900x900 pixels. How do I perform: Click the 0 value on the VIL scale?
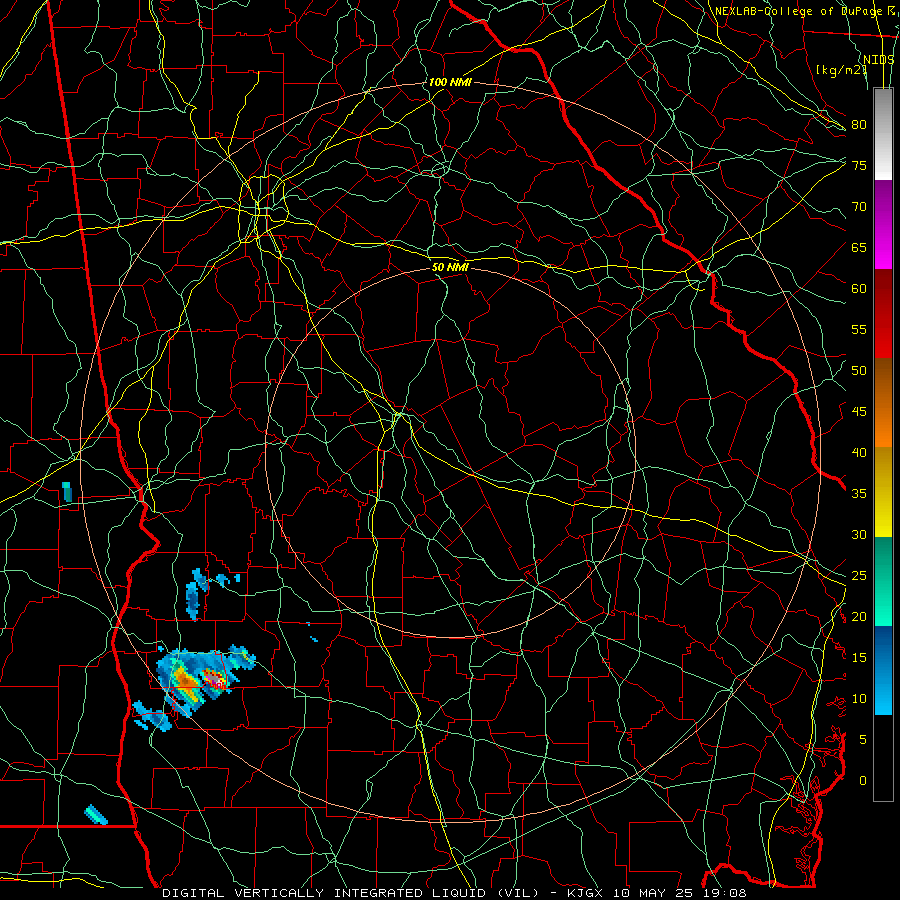863,781
